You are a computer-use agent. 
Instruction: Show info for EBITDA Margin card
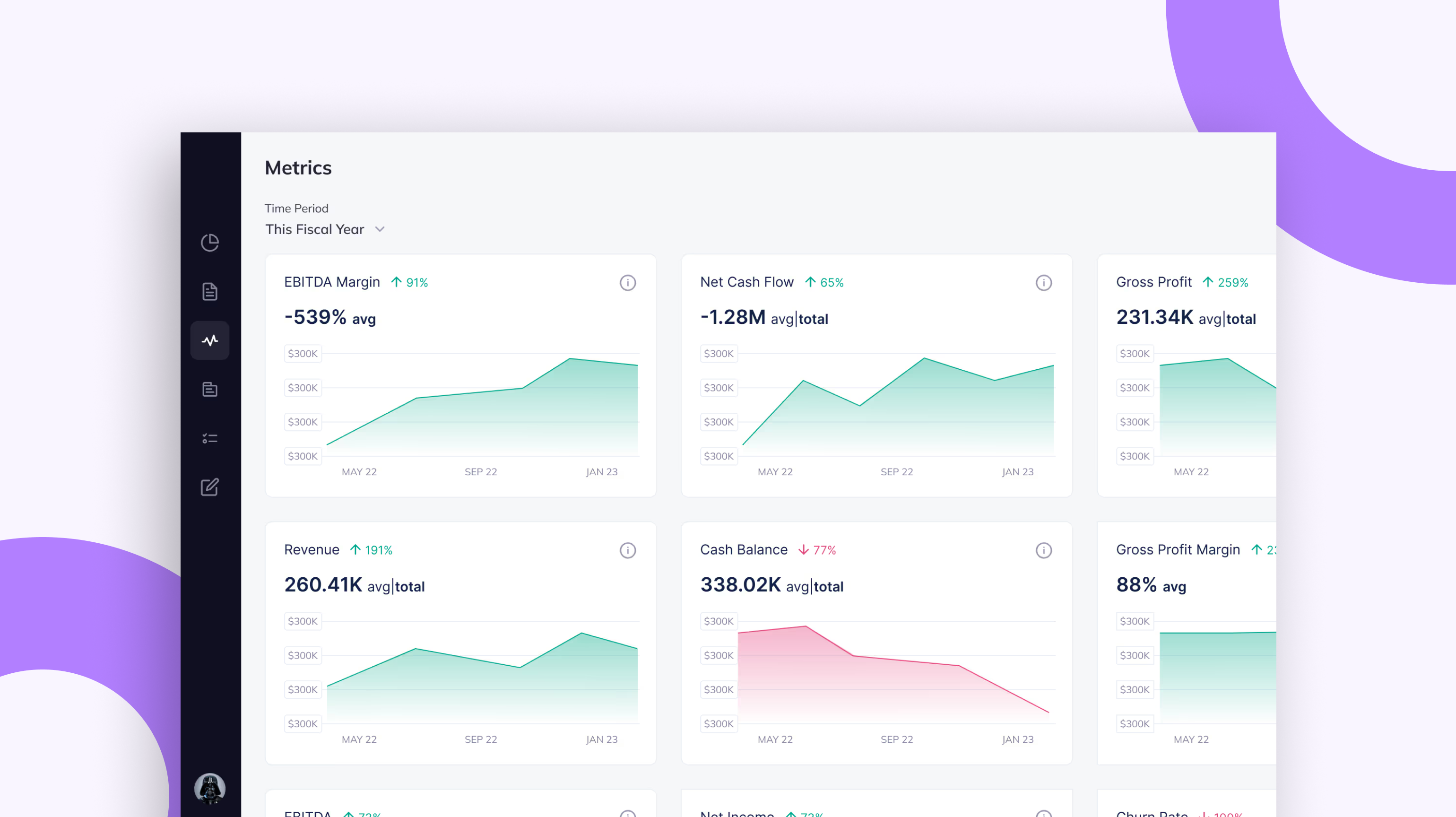tap(627, 283)
